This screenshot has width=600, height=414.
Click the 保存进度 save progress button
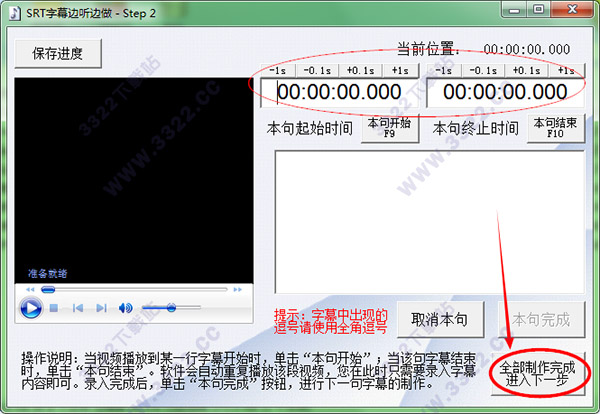point(58,54)
